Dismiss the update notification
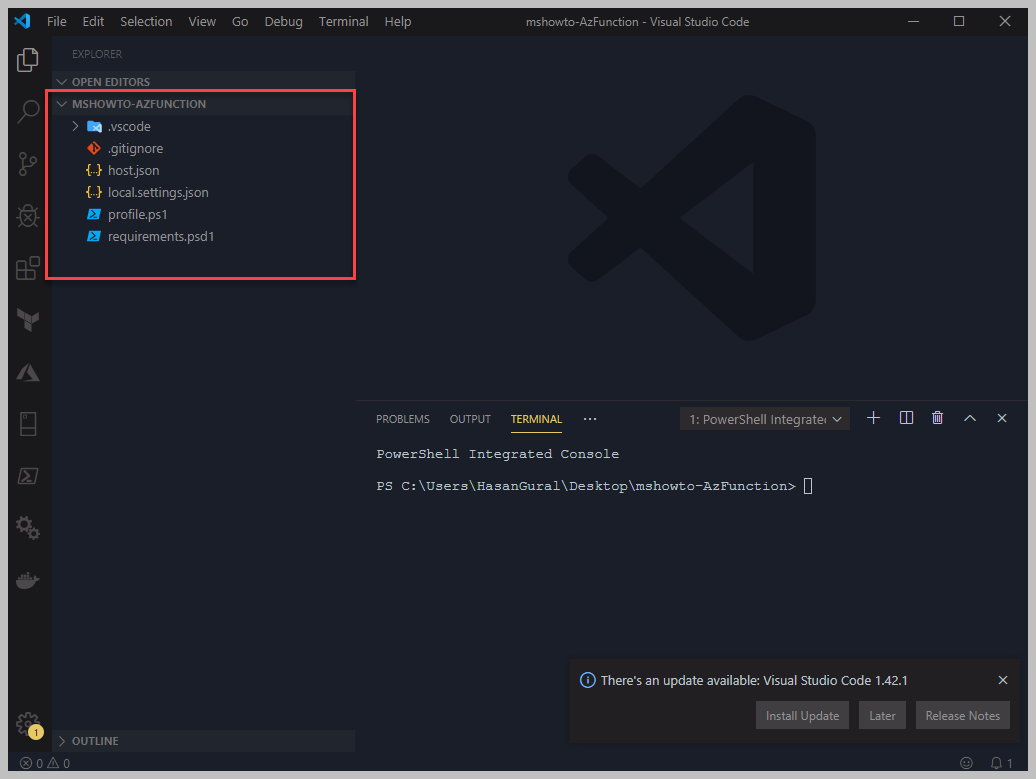The image size is (1036, 779). point(1003,680)
